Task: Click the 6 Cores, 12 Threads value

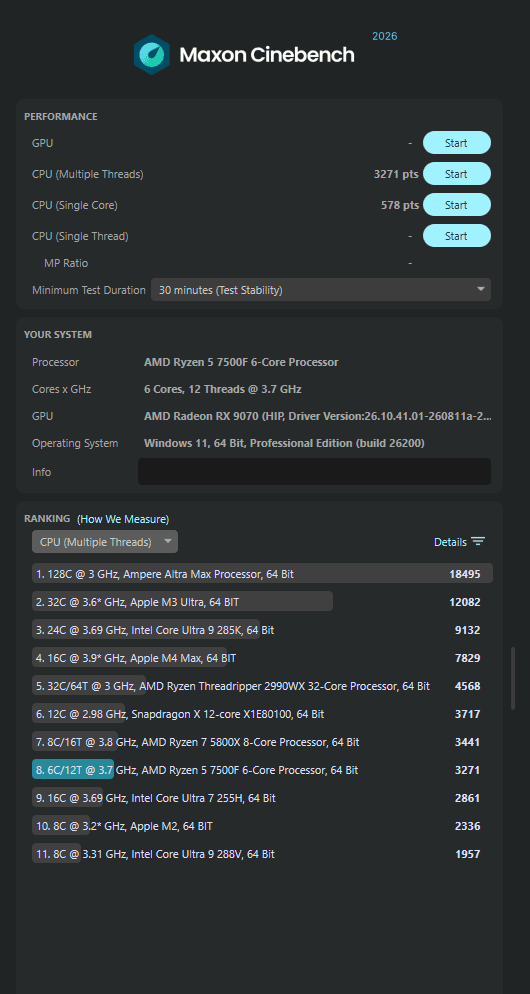Action: (223, 389)
